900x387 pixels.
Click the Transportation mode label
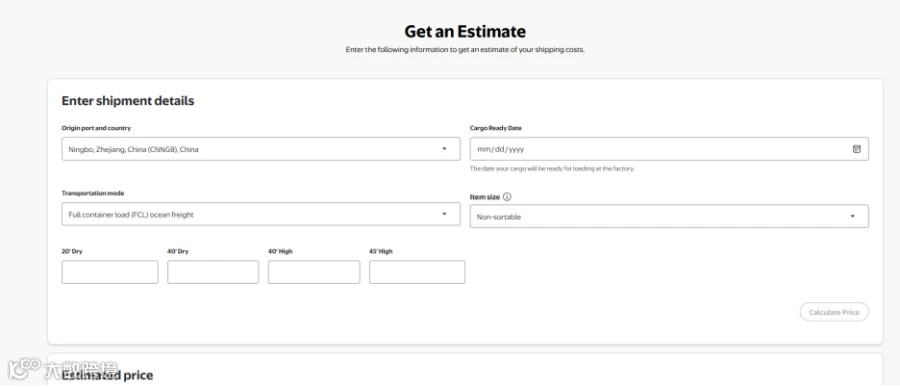(x=93, y=194)
